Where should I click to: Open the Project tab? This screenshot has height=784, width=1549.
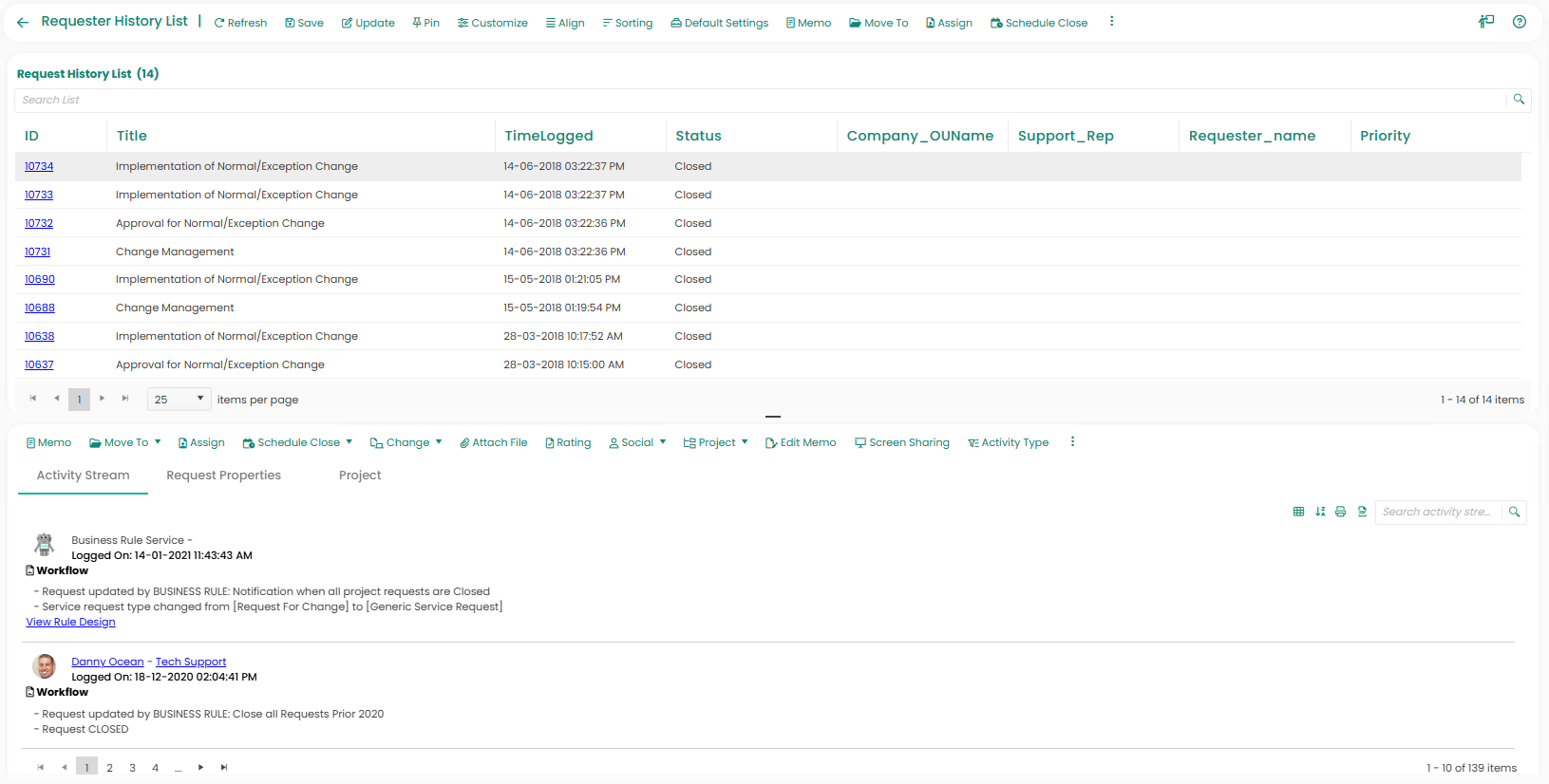tap(360, 476)
